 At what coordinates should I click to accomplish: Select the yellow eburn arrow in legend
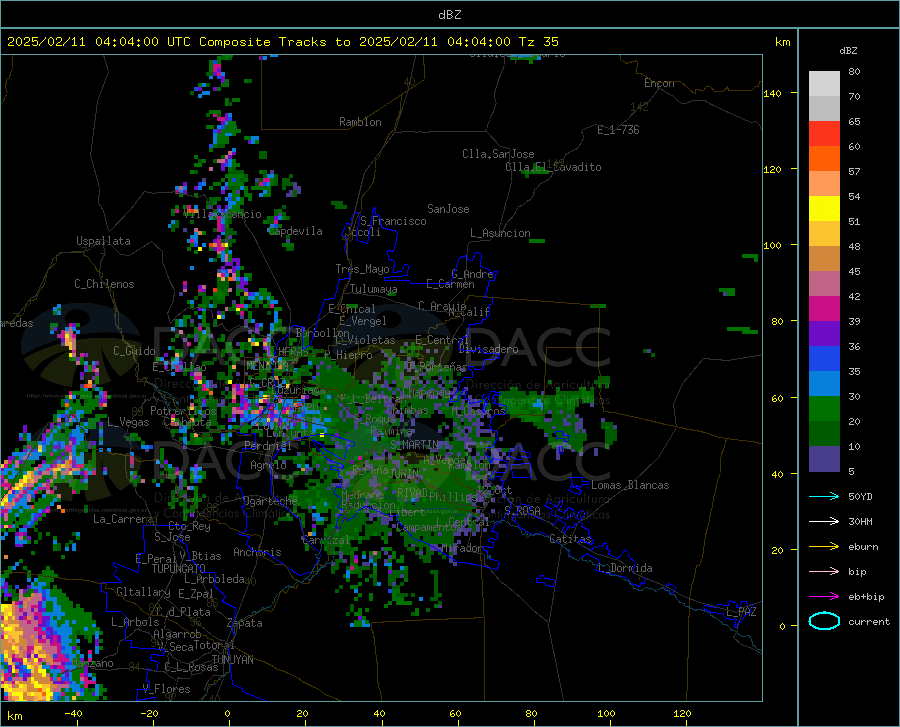[x=824, y=547]
